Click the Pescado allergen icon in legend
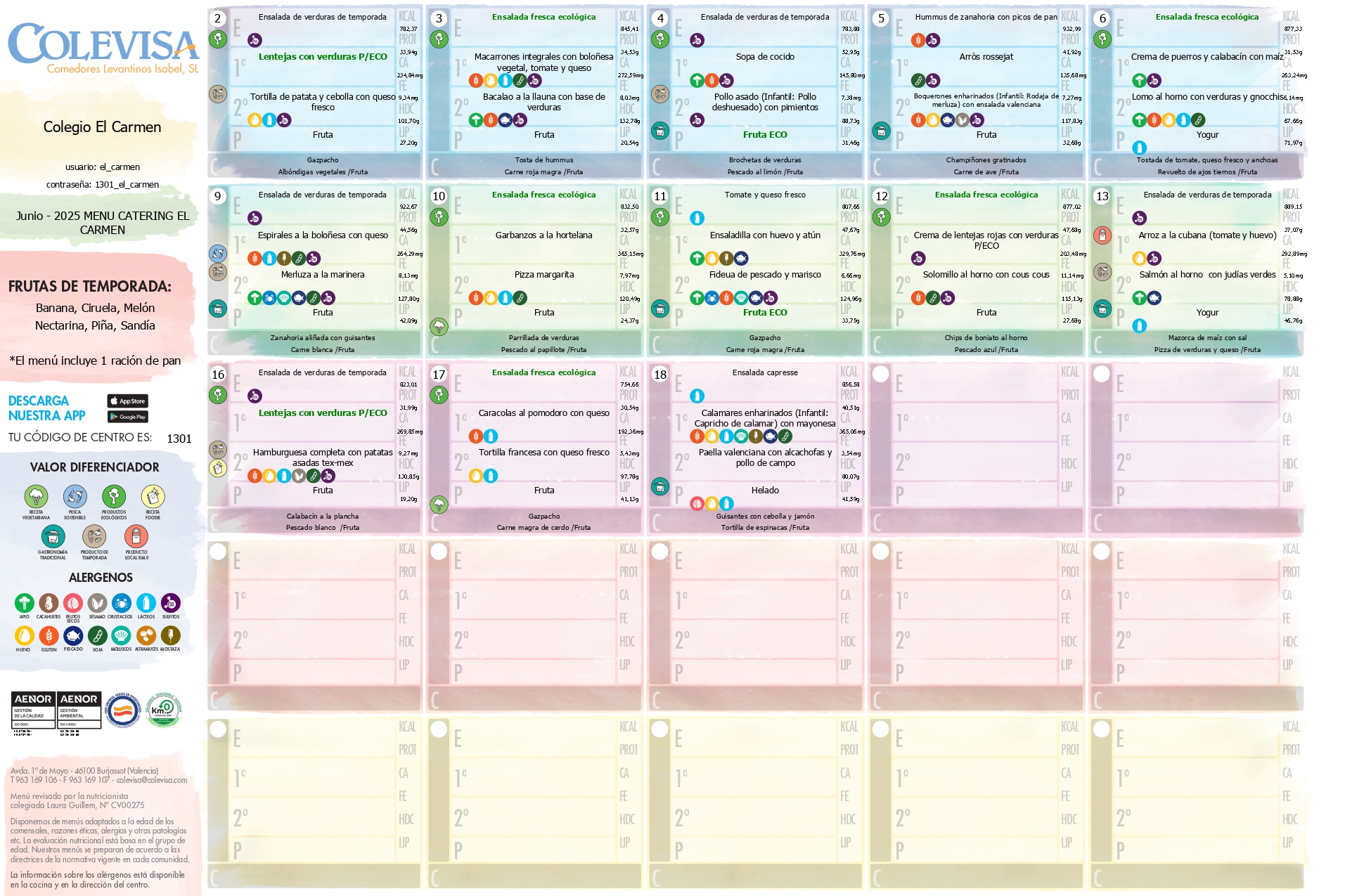The height and width of the screenshot is (896, 1371). coord(73,635)
